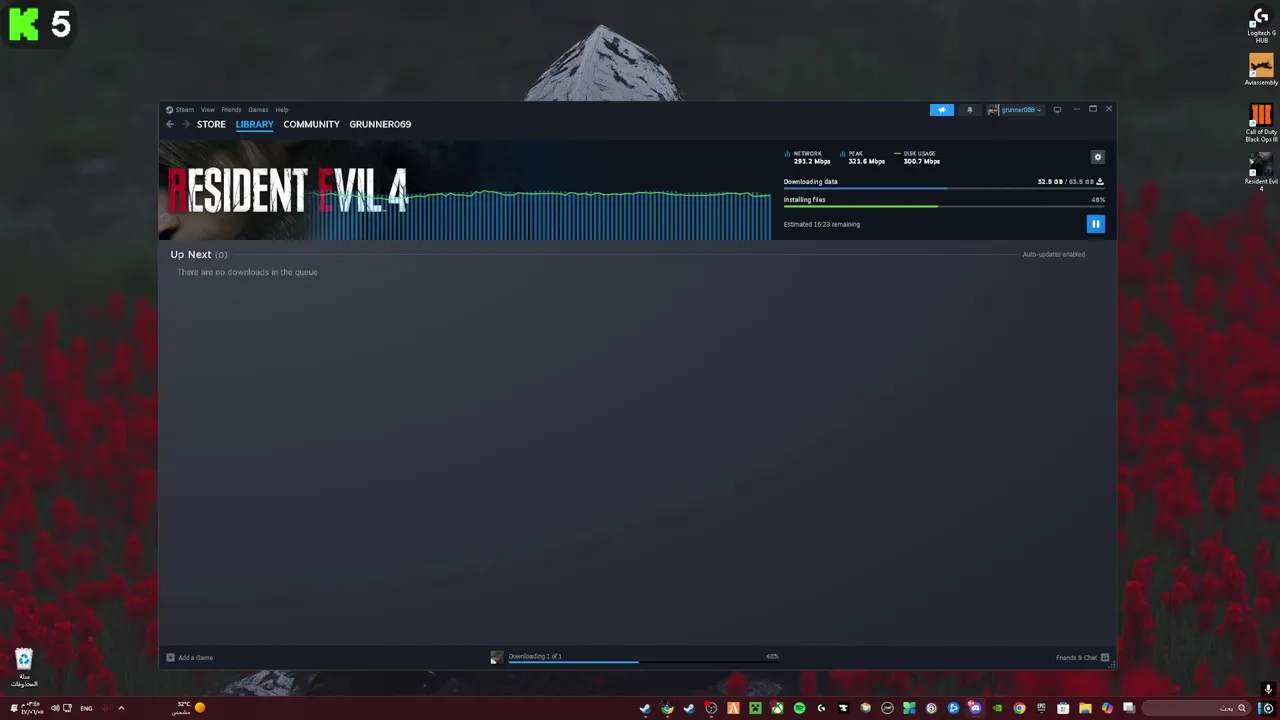The image size is (1280, 720).
Task: Click the bottom download progress bar
Action: (643, 662)
